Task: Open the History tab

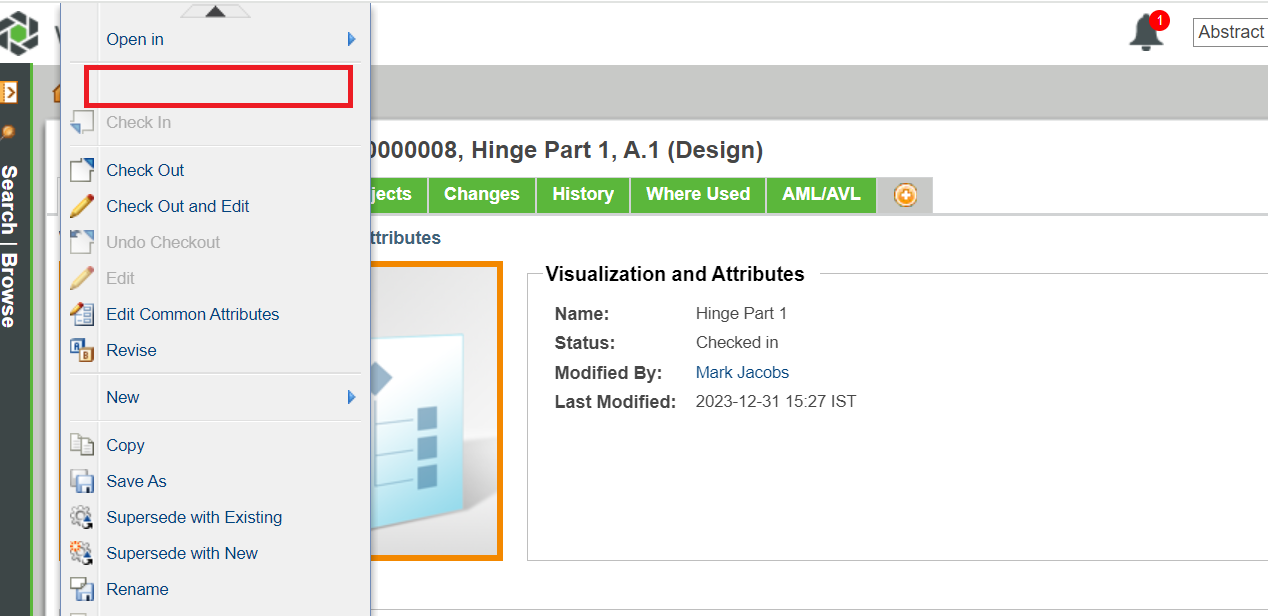Action: (582, 195)
